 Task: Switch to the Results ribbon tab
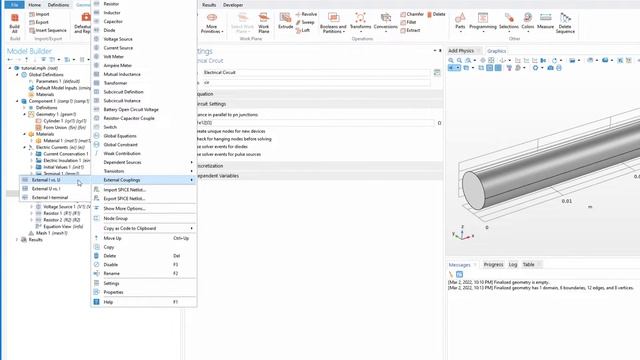[209, 5]
